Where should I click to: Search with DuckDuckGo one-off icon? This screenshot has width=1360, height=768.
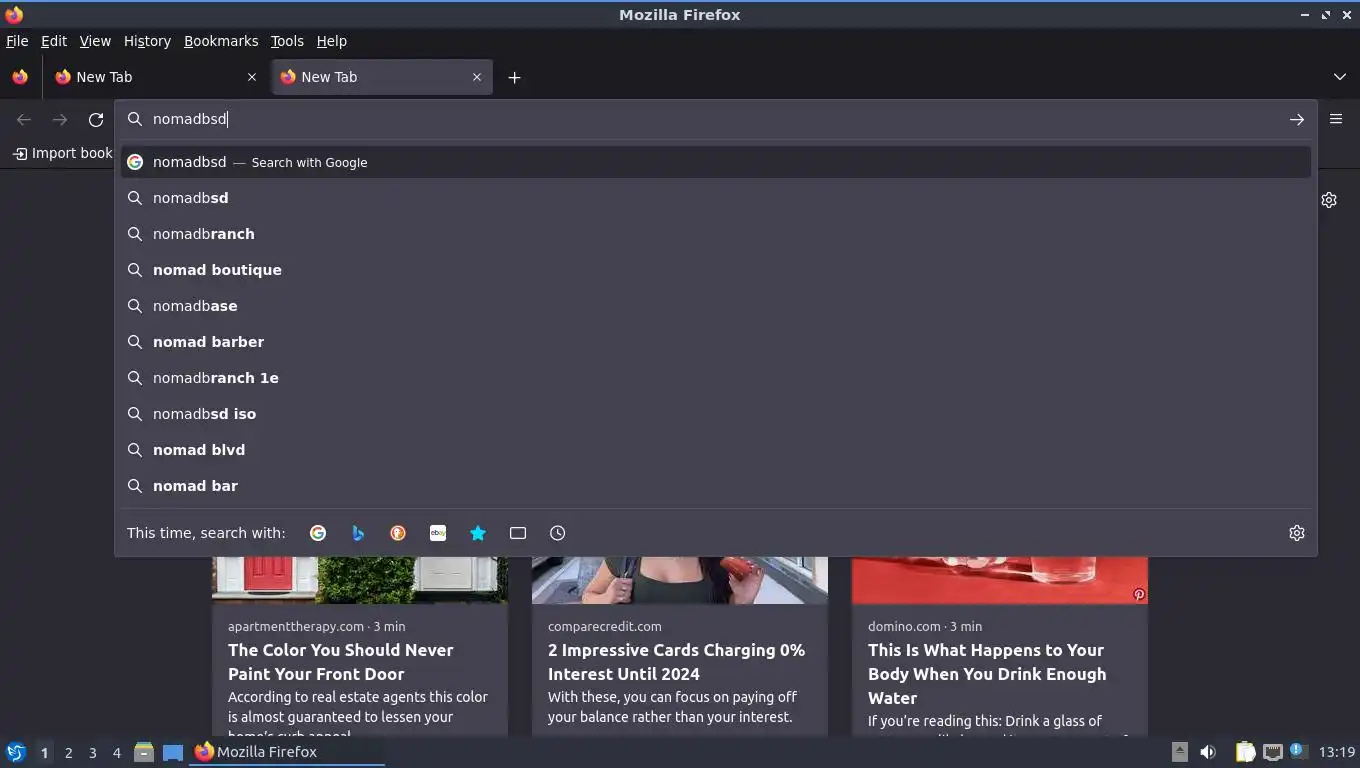point(398,533)
